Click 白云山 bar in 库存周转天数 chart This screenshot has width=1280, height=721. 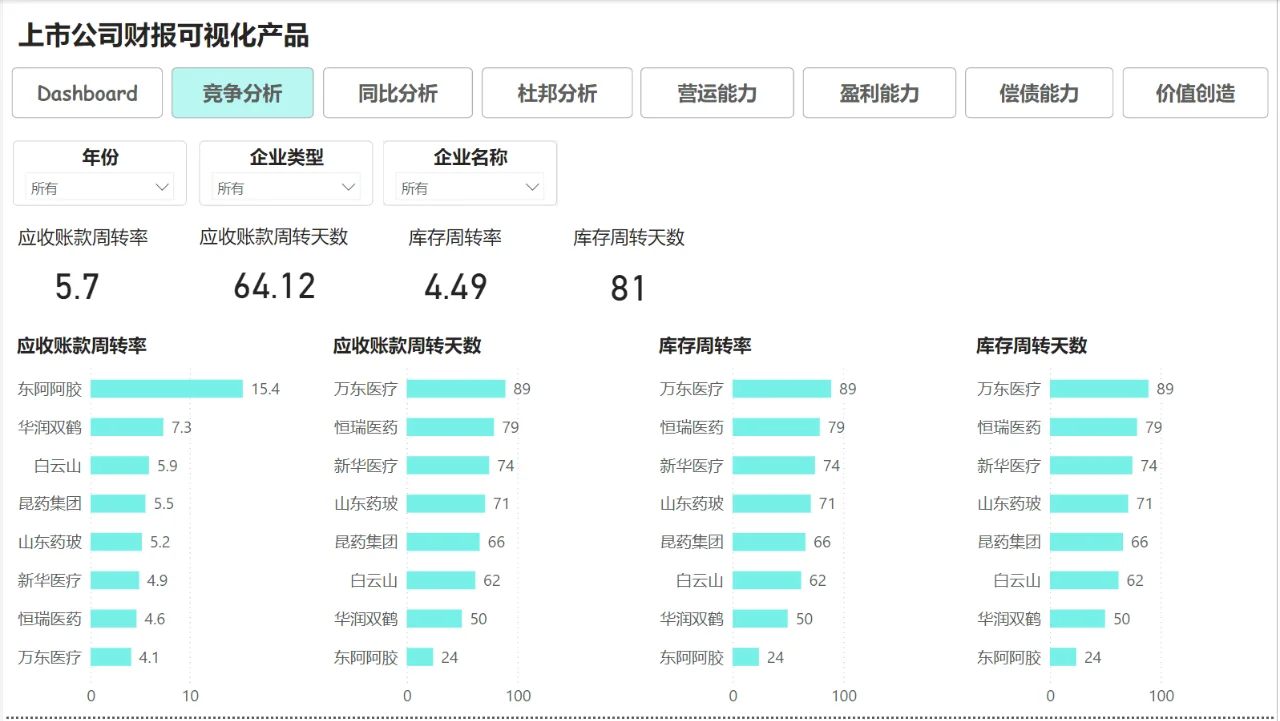tap(1084, 580)
